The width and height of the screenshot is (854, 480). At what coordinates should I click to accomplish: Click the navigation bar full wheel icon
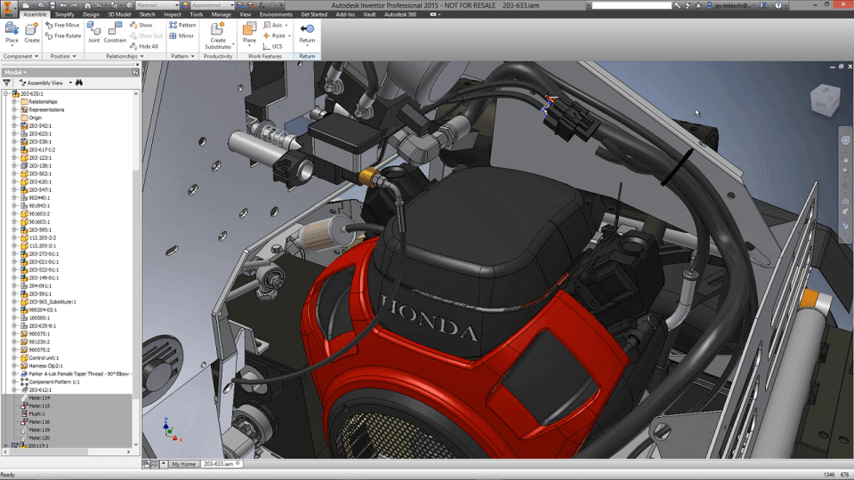point(845,141)
